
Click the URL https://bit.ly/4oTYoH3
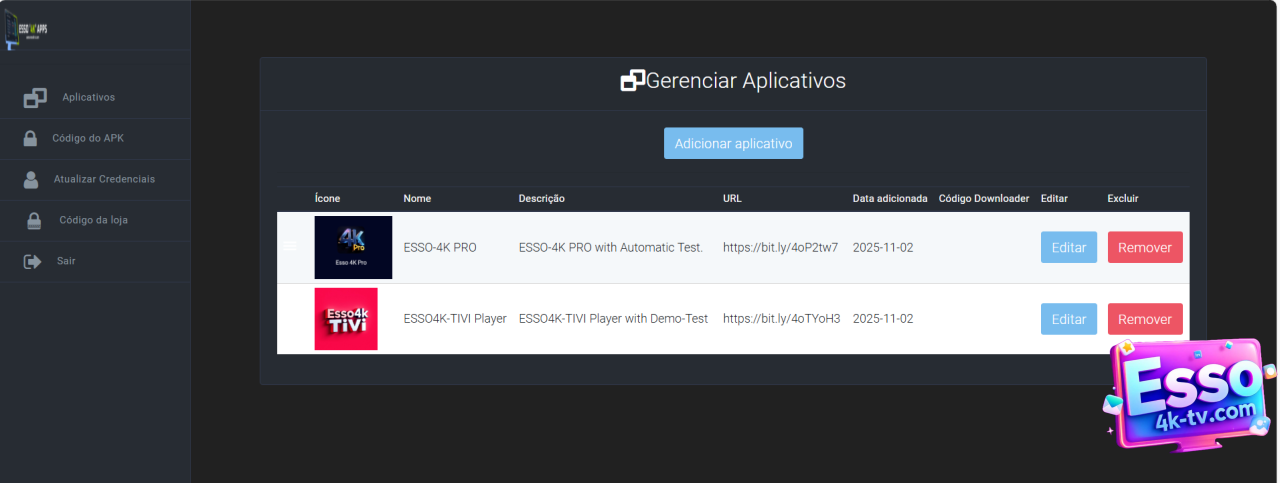coord(781,319)
